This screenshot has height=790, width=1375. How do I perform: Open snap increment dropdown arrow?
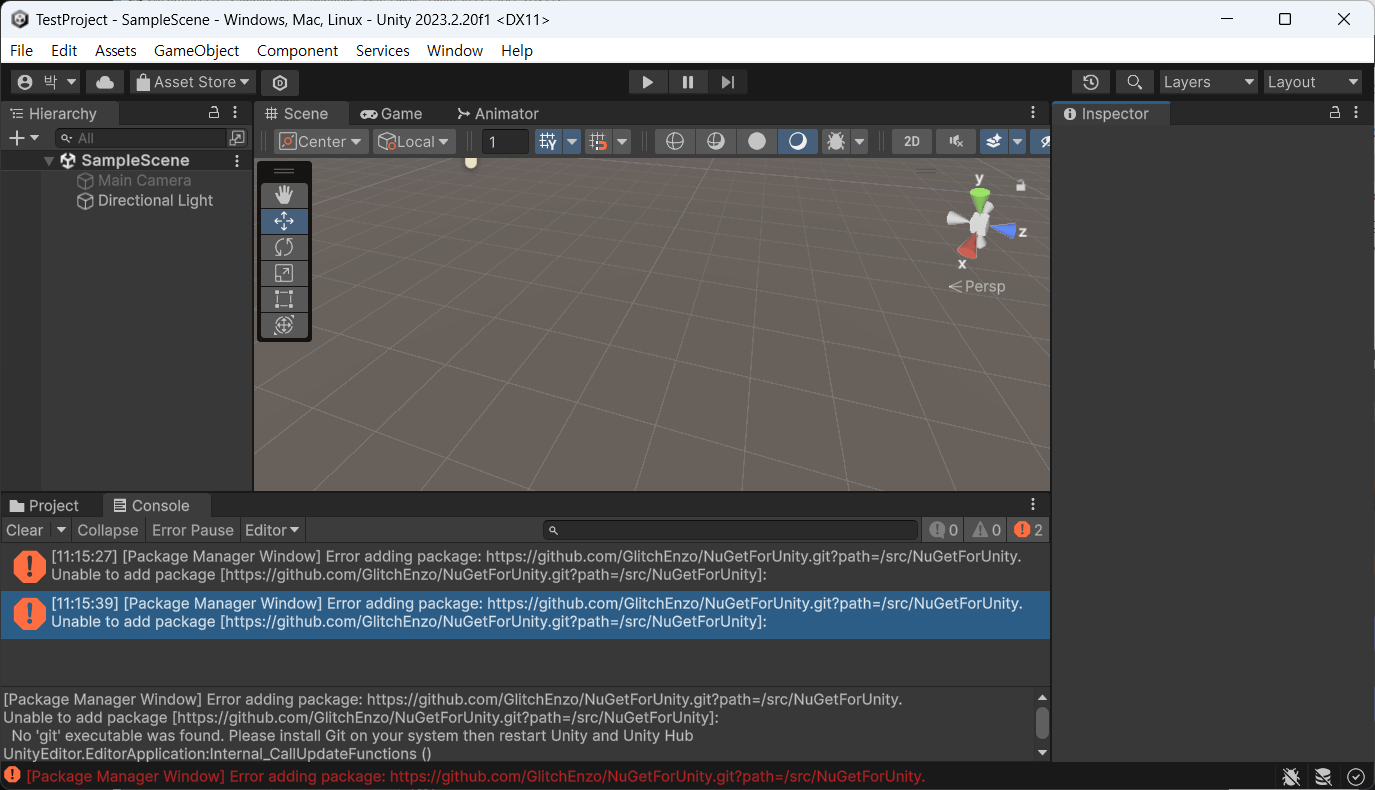[x=622, y=142]
